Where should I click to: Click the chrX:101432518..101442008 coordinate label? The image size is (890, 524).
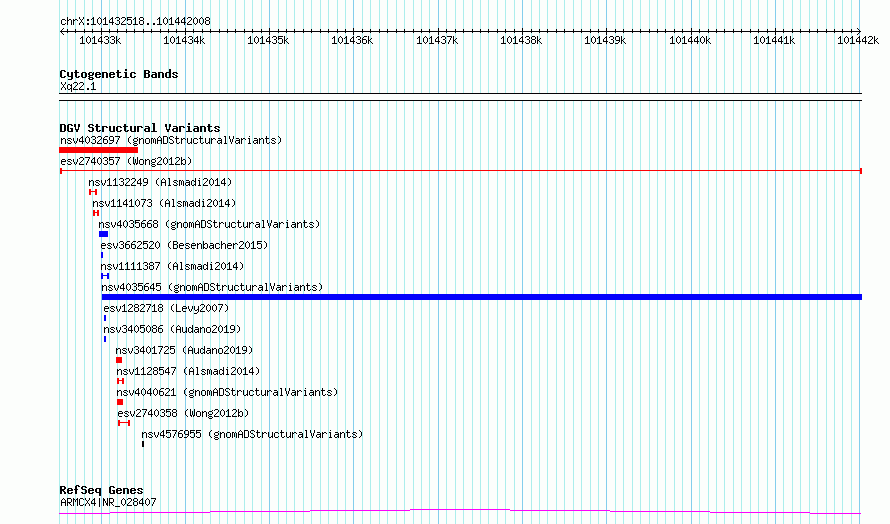tap(136, 22)
